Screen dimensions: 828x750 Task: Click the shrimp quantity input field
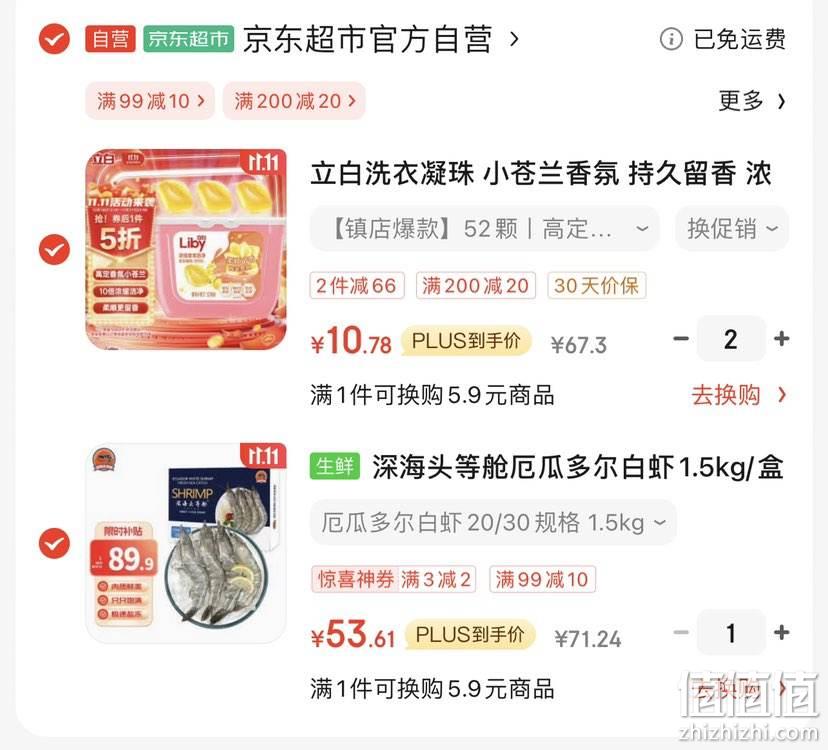[731, 632]
